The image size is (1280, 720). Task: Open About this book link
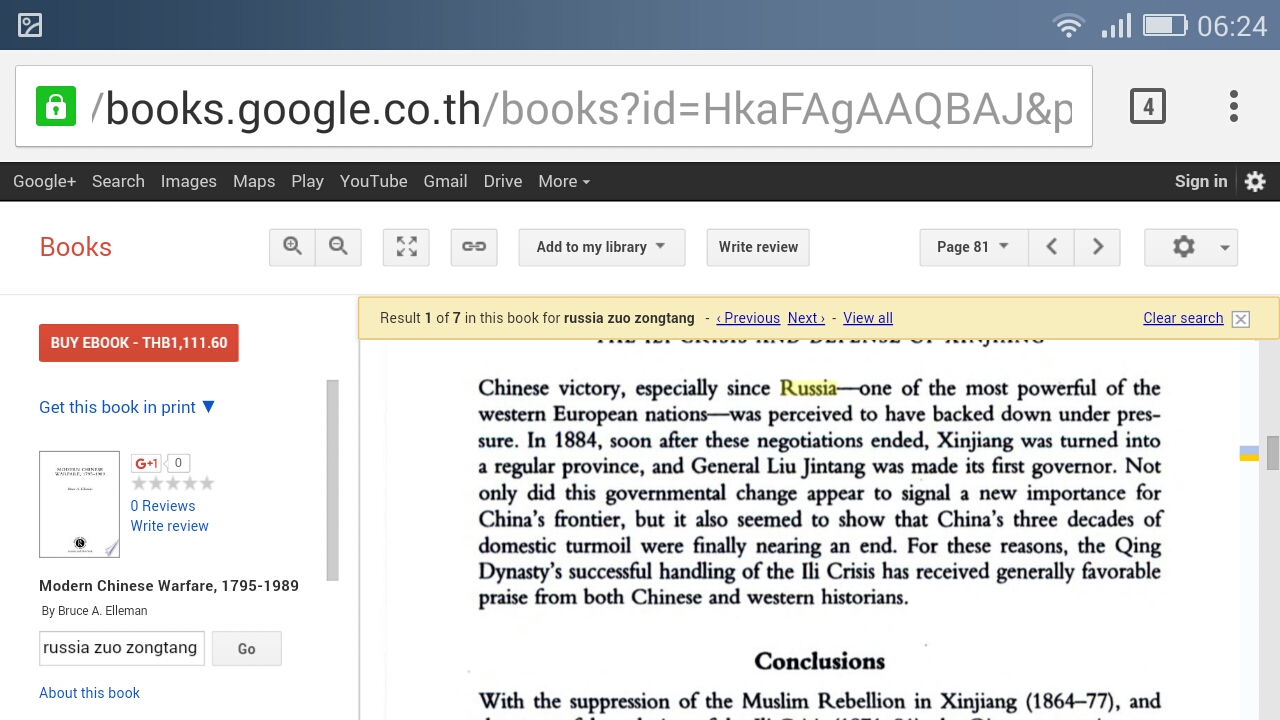tap(89, 693)
